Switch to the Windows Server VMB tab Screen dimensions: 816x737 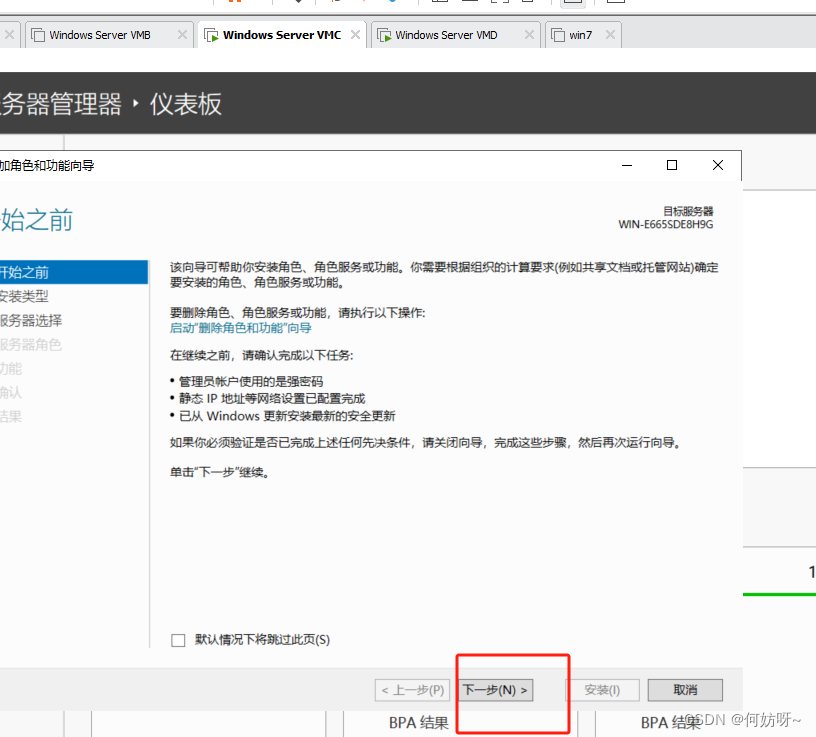click(x=100, y=35)
